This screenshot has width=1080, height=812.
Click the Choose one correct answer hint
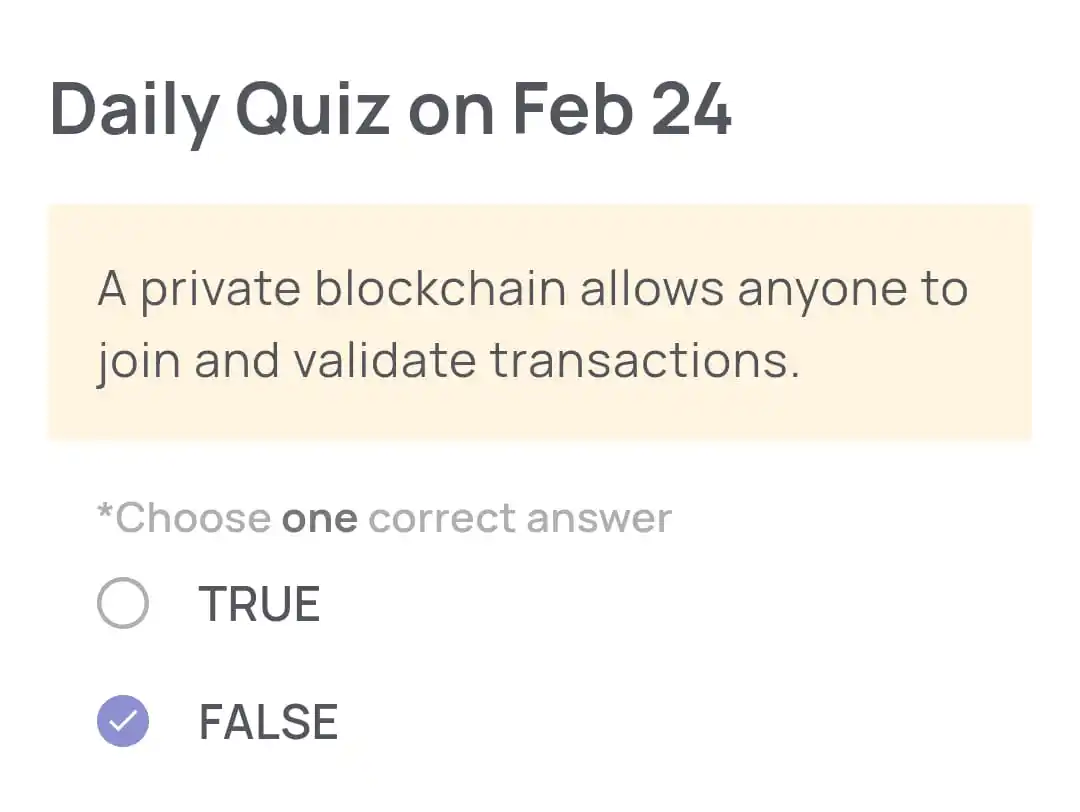point(384,518)
